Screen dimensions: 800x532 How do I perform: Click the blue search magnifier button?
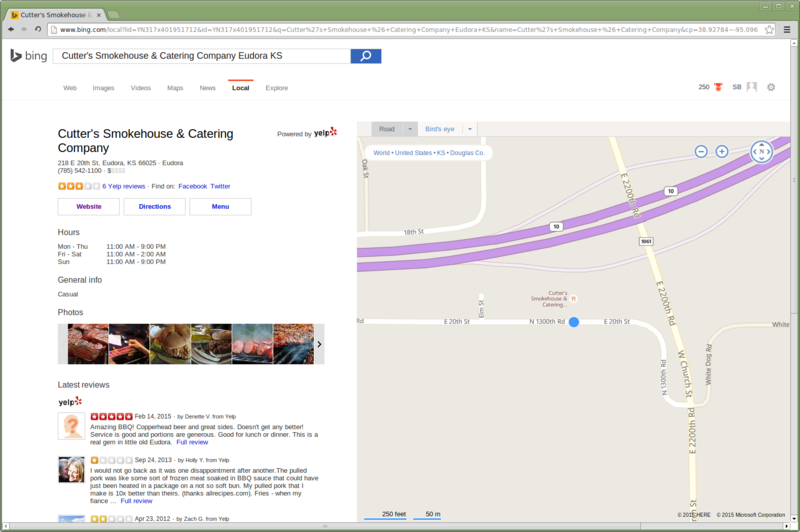[366, 56]
